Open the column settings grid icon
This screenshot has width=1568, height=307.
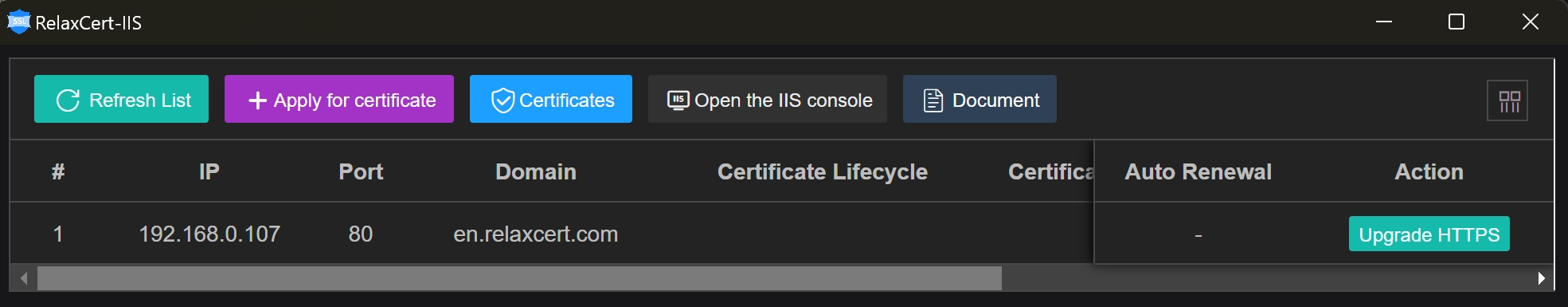[x=1507, y=100]
